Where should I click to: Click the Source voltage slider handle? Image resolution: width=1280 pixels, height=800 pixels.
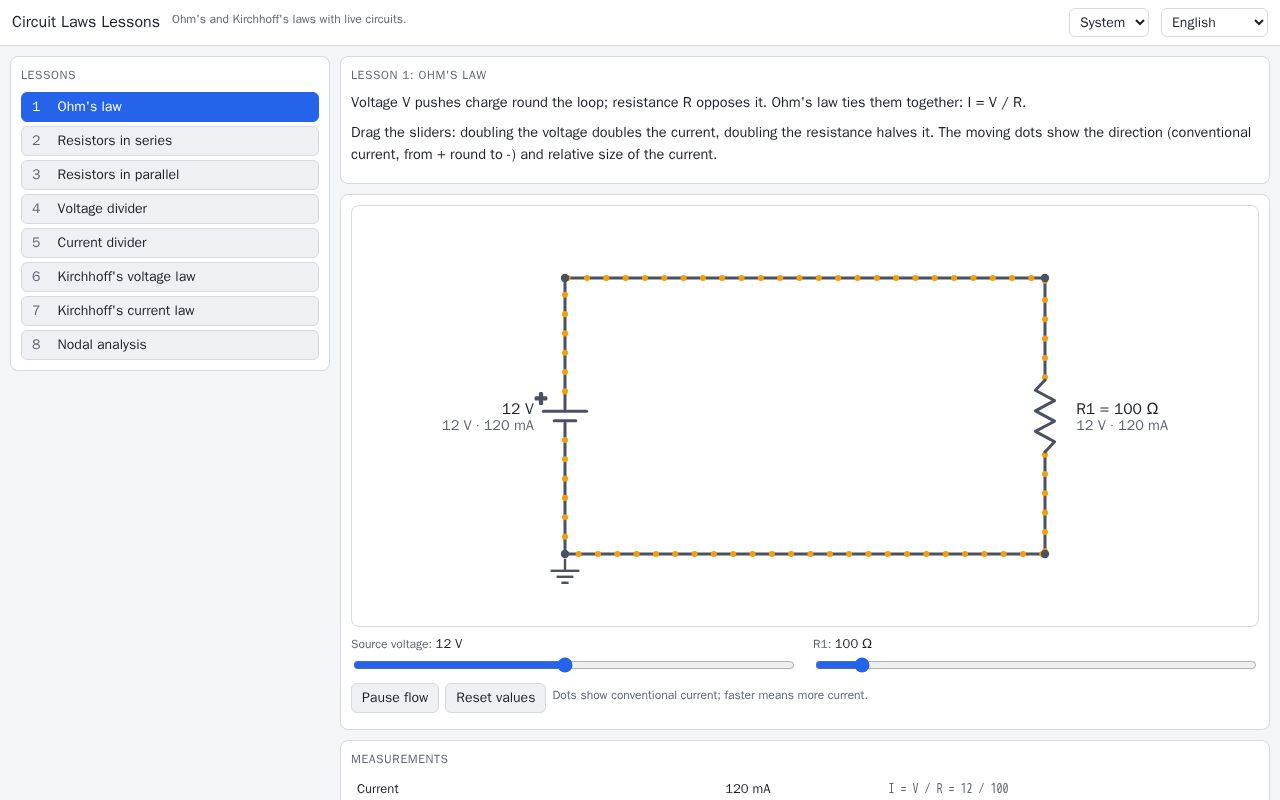point(565,665)
